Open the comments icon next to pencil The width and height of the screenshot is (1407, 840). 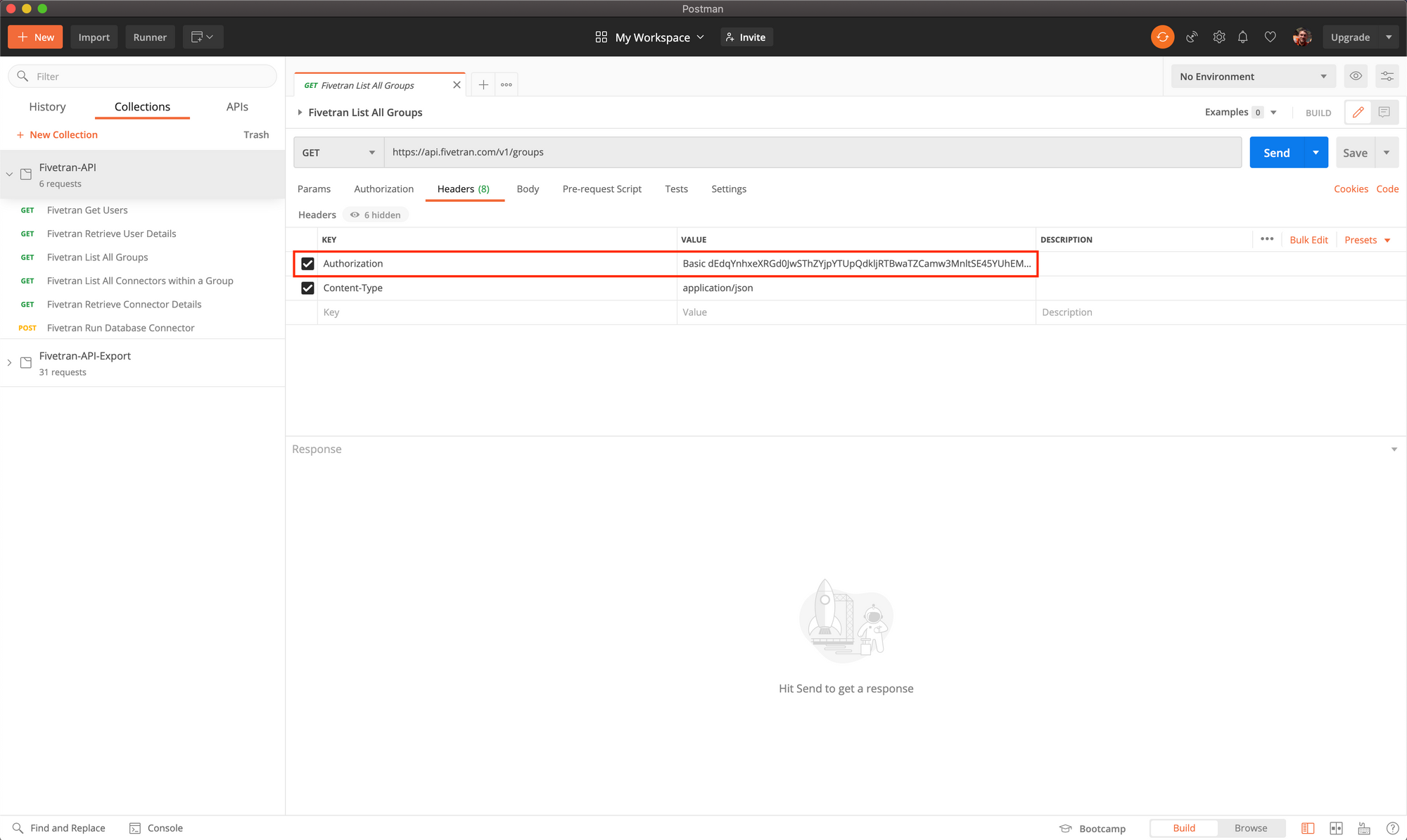[x=1384, y=113]
